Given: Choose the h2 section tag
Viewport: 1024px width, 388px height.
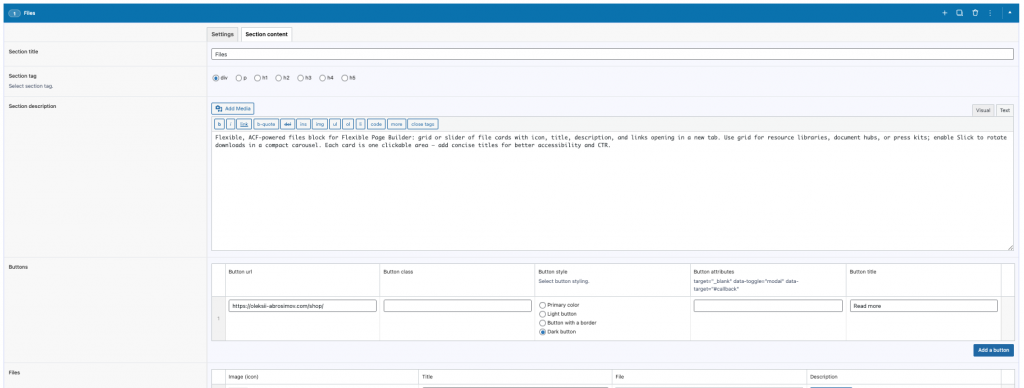Looking at the screenshot, I should (x=278, y=78).
